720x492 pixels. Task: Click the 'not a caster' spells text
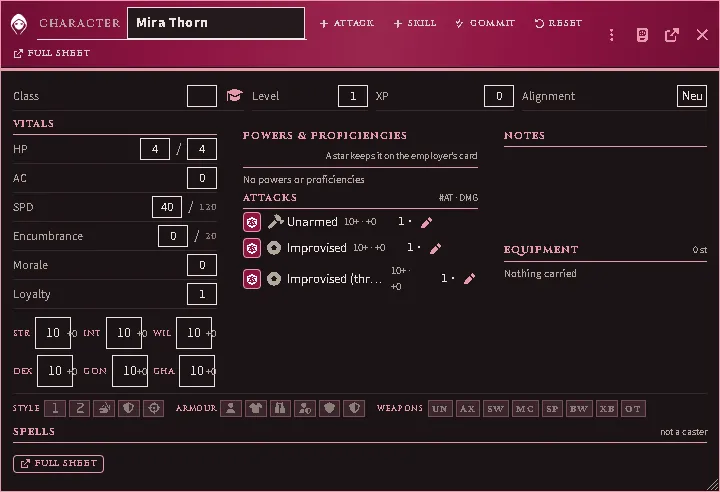coord(684,432)
